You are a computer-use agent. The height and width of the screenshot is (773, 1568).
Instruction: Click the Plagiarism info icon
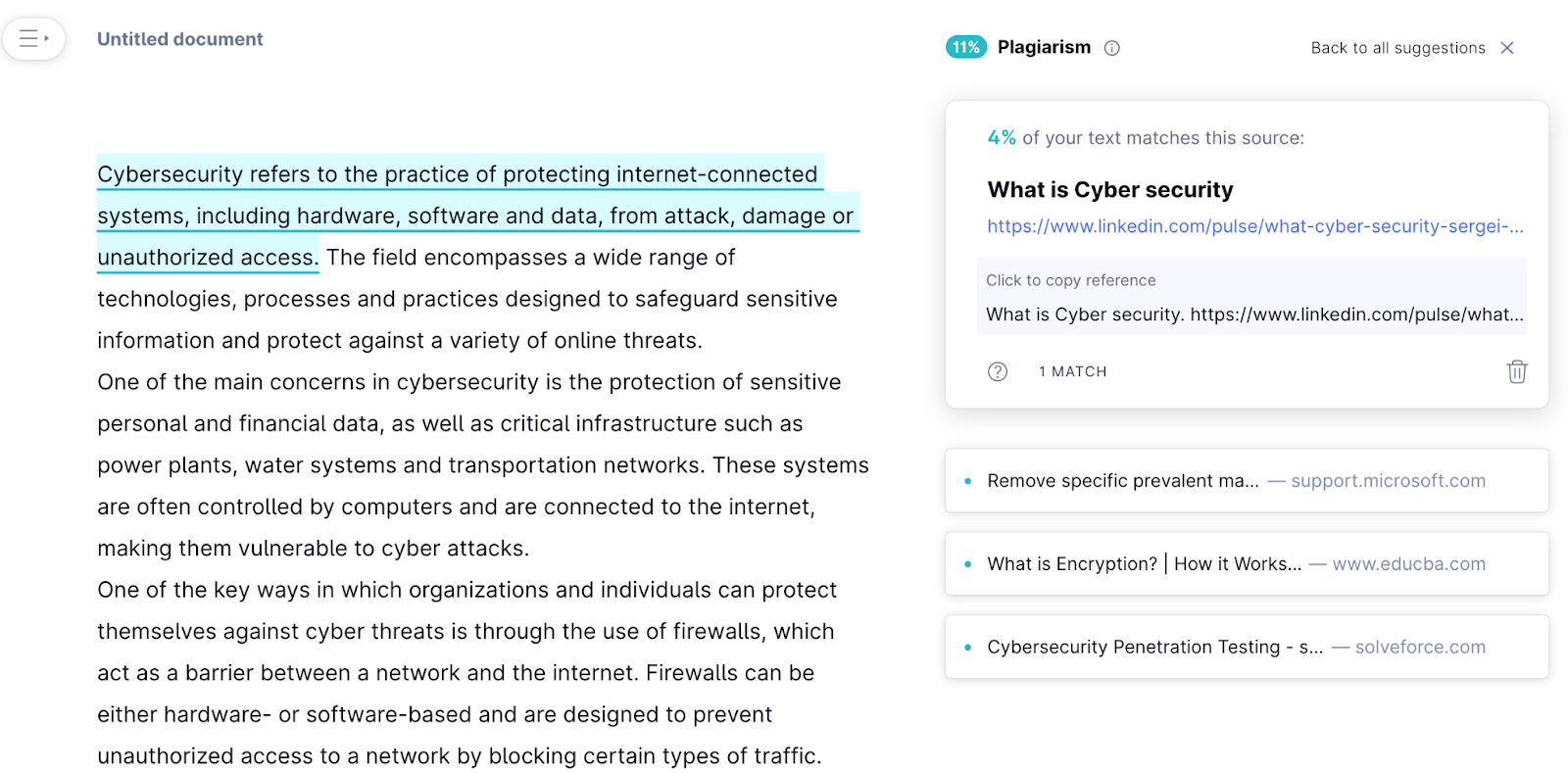[1111, 48]
